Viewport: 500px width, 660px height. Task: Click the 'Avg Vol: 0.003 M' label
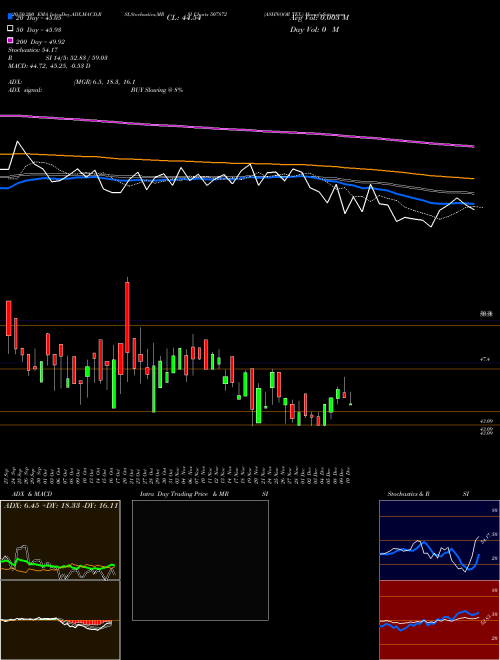[x=319, y=18]
